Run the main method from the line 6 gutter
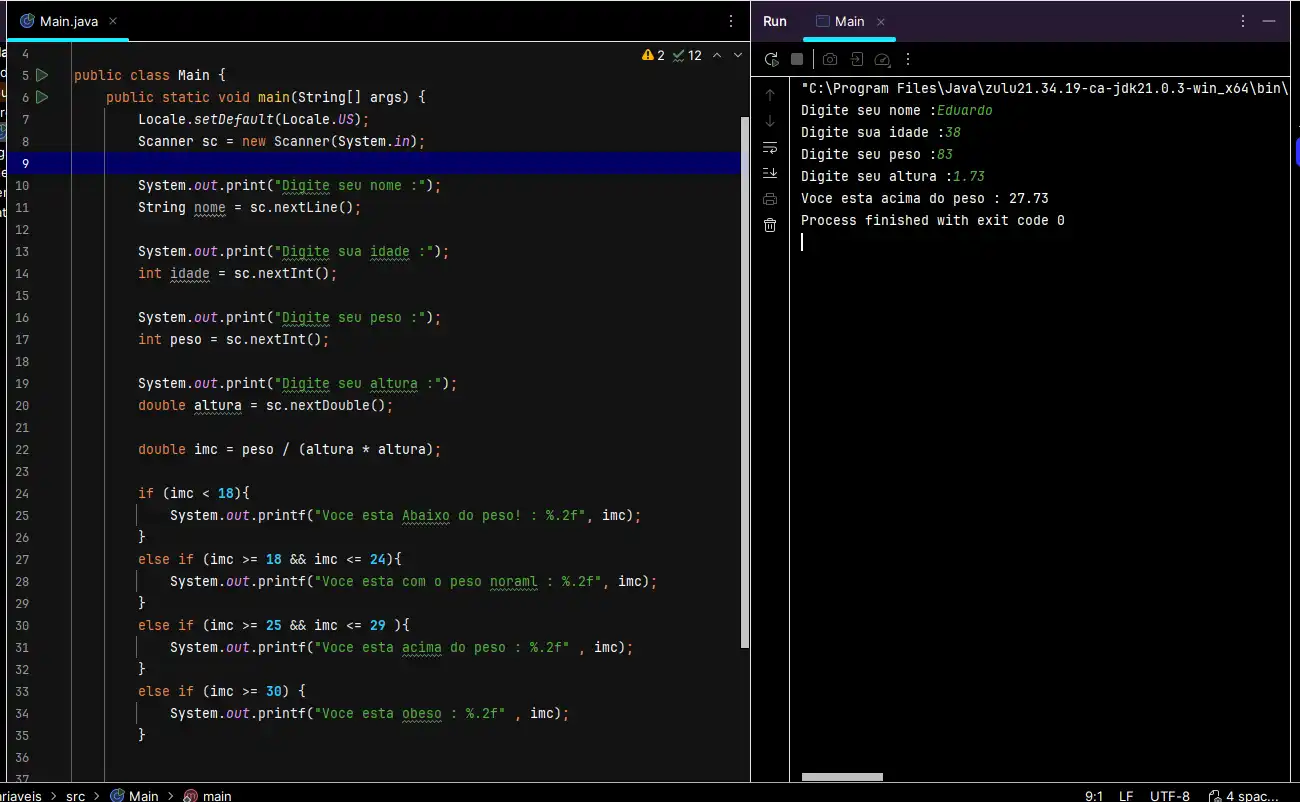 point(42,97)
